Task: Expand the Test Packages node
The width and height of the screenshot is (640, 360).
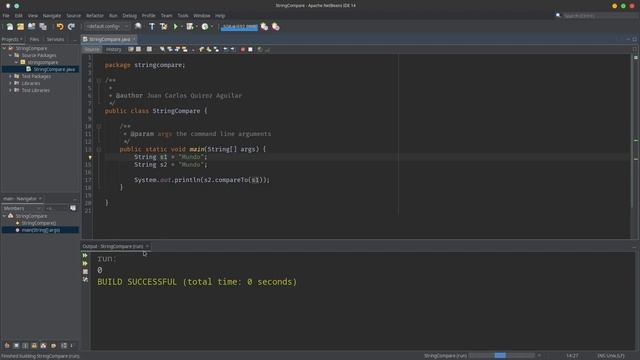Action: 10,76
